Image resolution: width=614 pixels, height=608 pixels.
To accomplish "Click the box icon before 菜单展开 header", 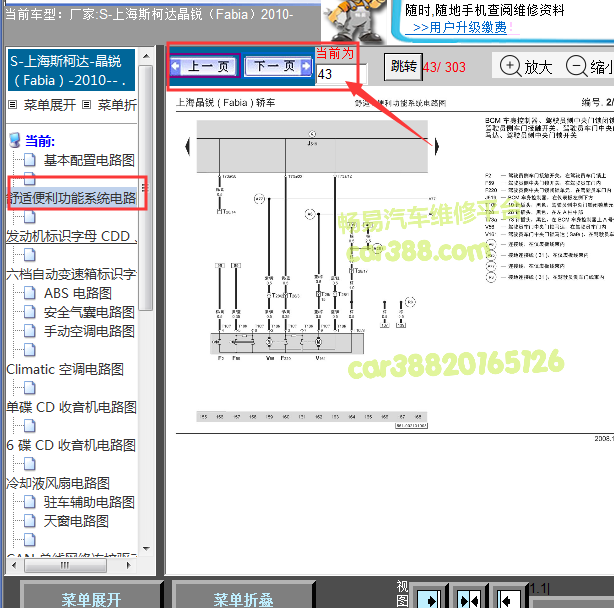I will pyautogui.click(x=13, y=105).
